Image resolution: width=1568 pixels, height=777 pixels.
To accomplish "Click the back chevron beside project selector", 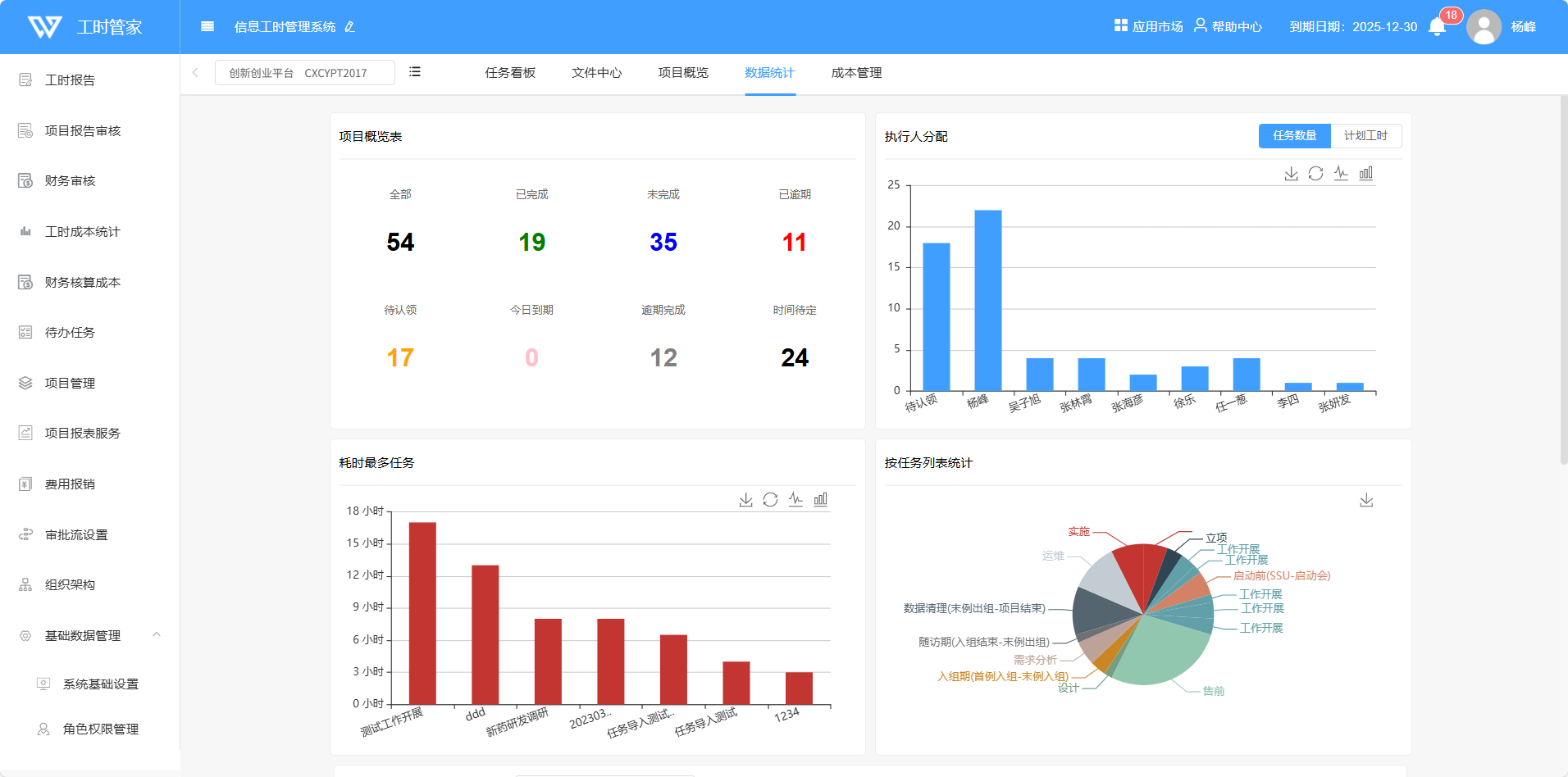I will [x=195, y=72].
